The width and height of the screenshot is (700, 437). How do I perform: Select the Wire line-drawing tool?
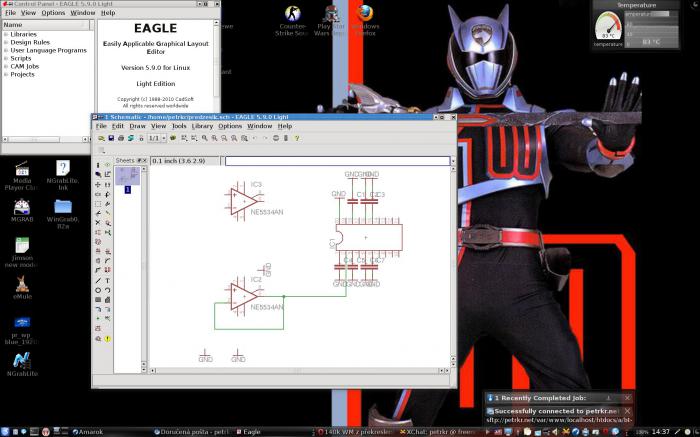pyautogui.click(x=98, y=280)
